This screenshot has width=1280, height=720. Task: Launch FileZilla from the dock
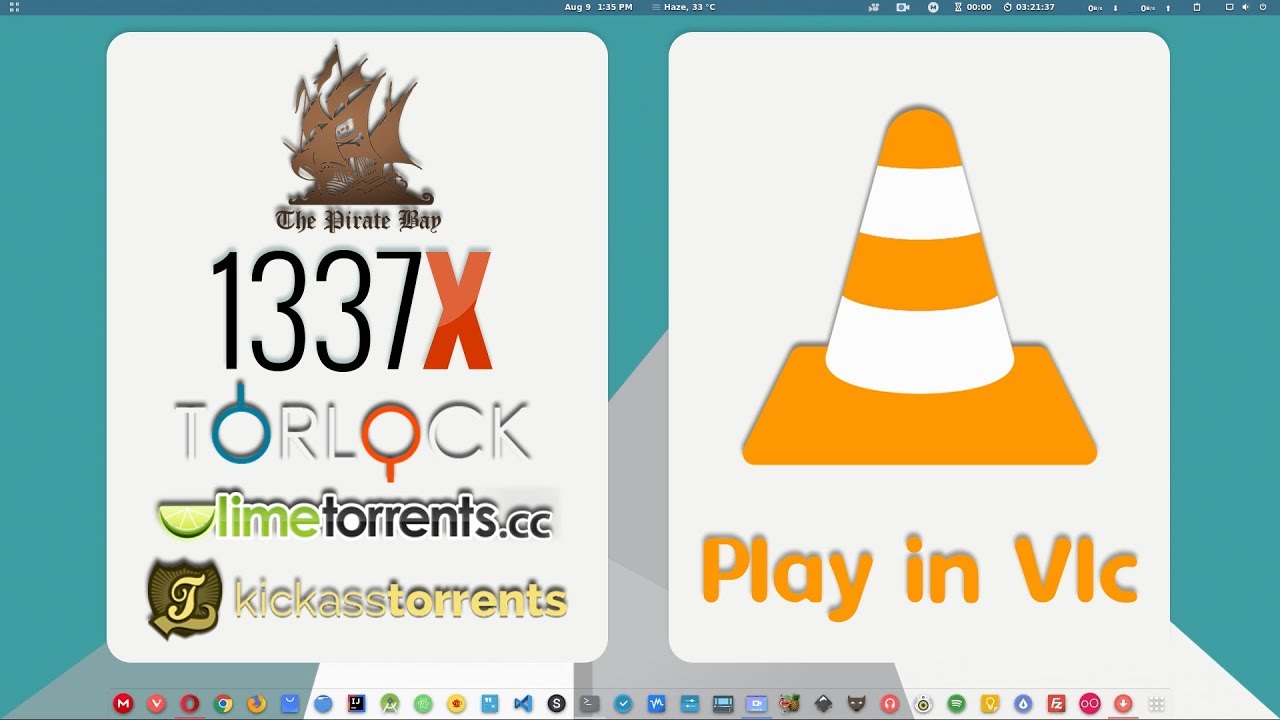click(x=1058, y=703)
